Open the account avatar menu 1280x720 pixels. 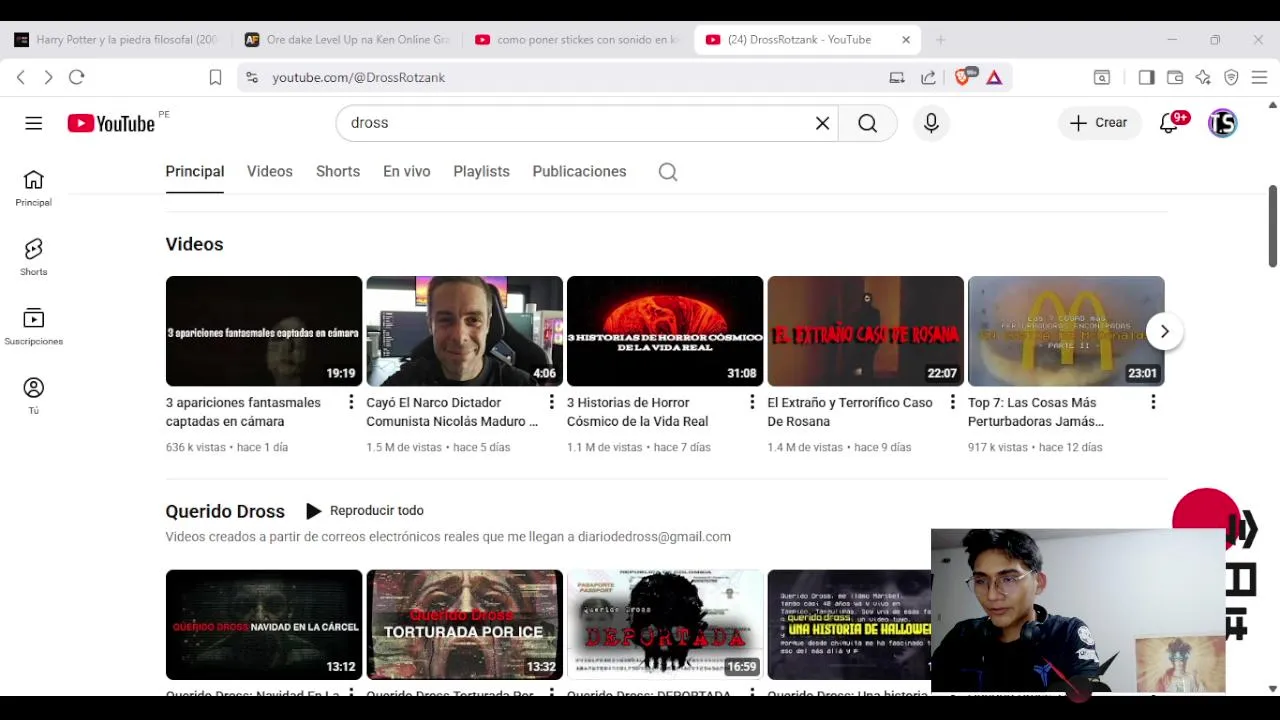(x=1222, y=123)
